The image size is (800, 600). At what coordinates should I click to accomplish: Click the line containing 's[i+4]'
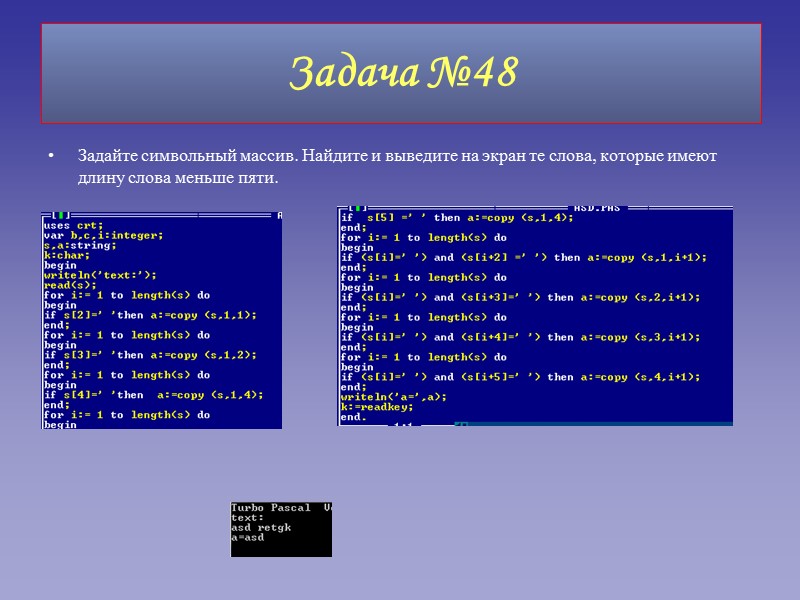(x=520, y=337)
